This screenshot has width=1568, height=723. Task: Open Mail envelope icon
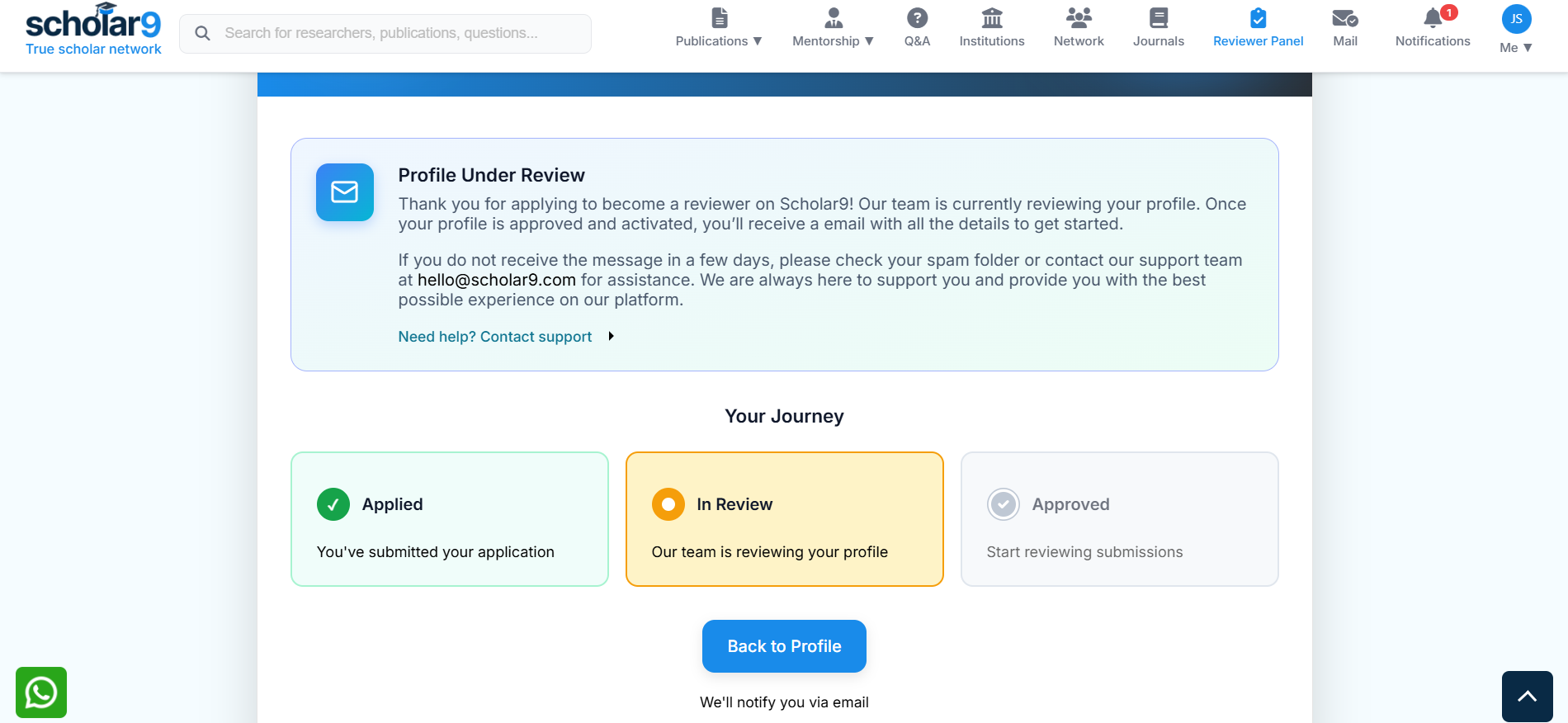point(1345,17)
